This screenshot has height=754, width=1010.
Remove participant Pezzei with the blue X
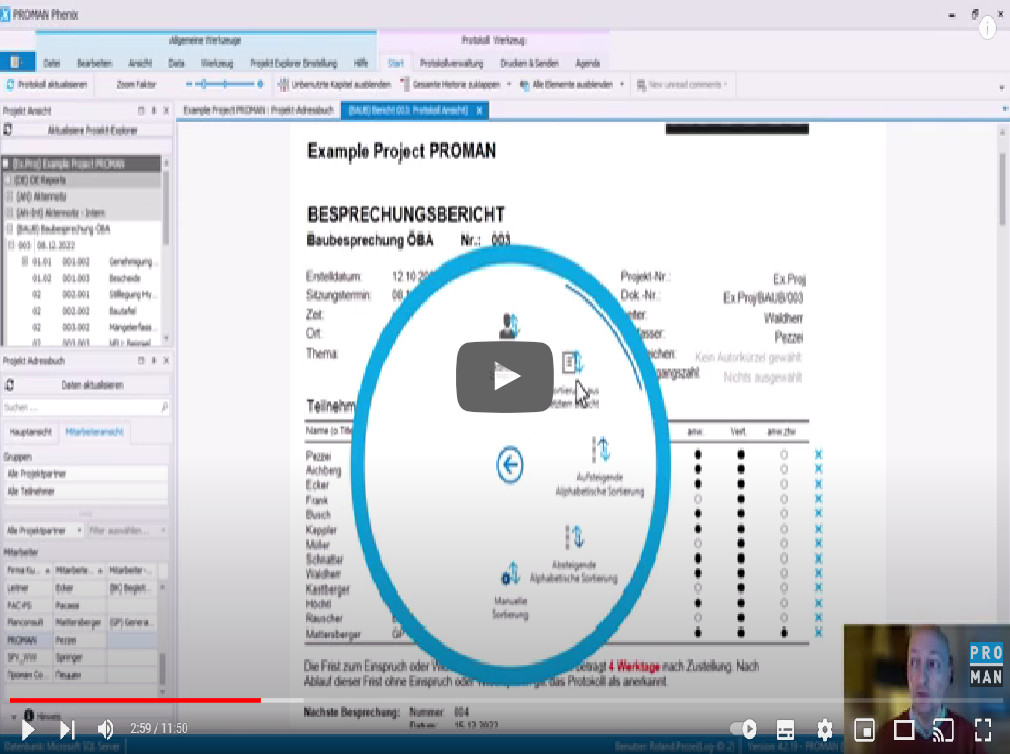[819, 455]
